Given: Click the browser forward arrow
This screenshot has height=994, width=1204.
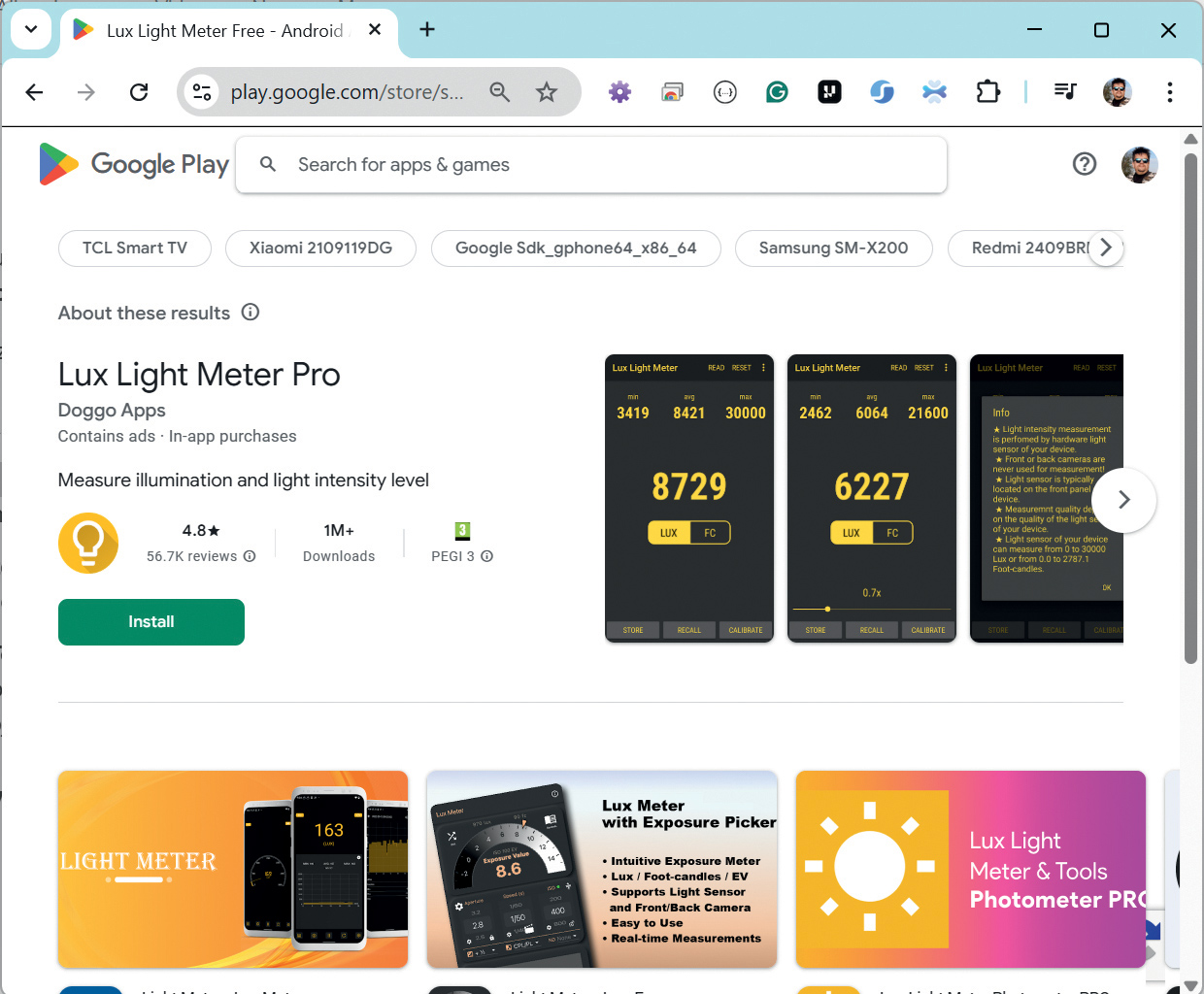Looking at the screenshot, I should (86, 92).
